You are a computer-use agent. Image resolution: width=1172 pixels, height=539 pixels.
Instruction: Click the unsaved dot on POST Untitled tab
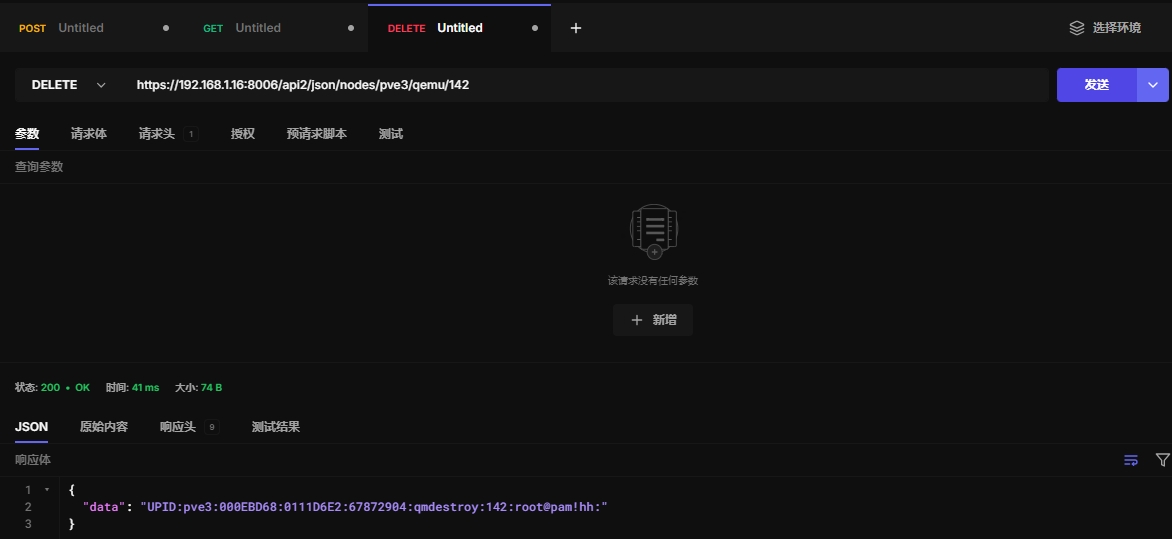coord(166,28)
